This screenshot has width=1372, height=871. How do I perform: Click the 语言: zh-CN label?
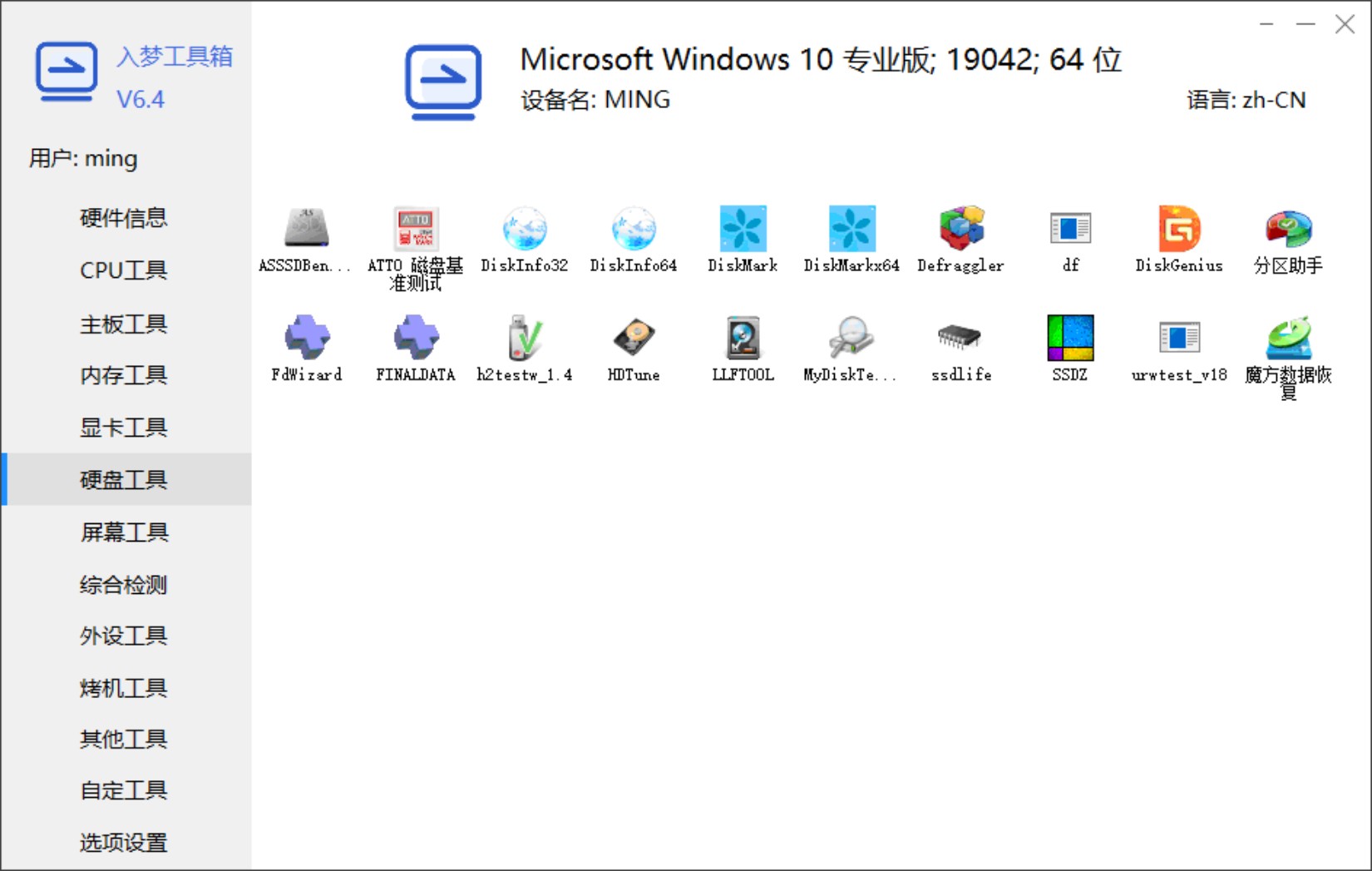click(x=1246, y=100)
